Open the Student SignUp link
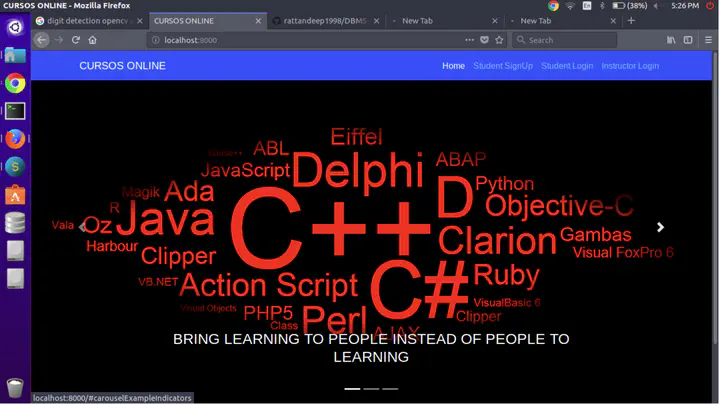 (x=503, y=66)
